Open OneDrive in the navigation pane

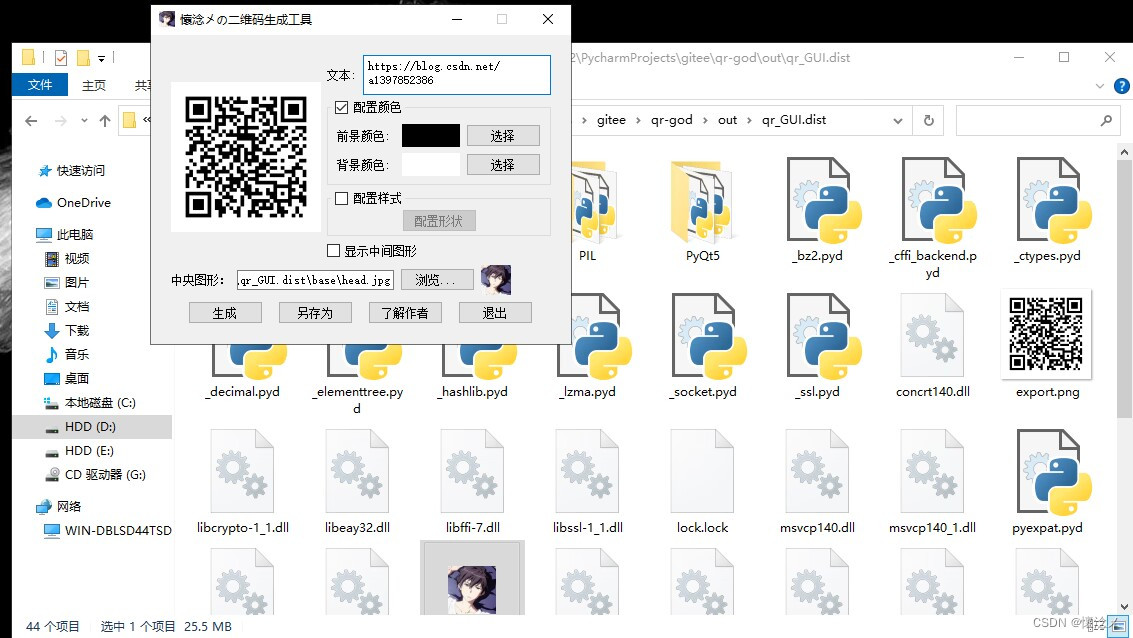tap(74, 202)
